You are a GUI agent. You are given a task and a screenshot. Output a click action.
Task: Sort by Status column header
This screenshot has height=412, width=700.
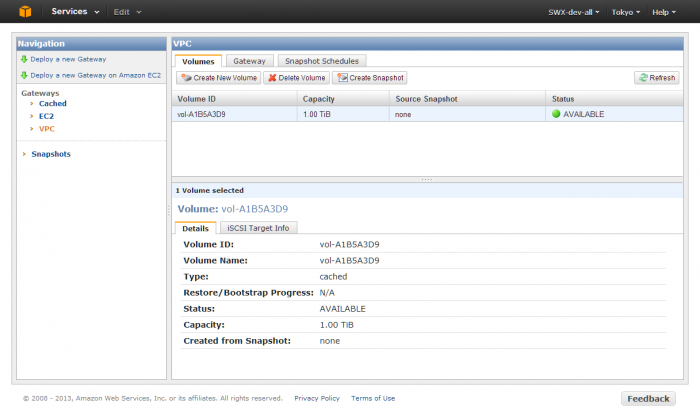614,99
